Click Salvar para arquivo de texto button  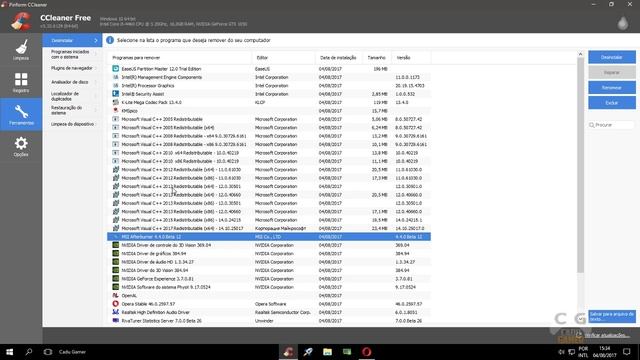click(612, 316)
